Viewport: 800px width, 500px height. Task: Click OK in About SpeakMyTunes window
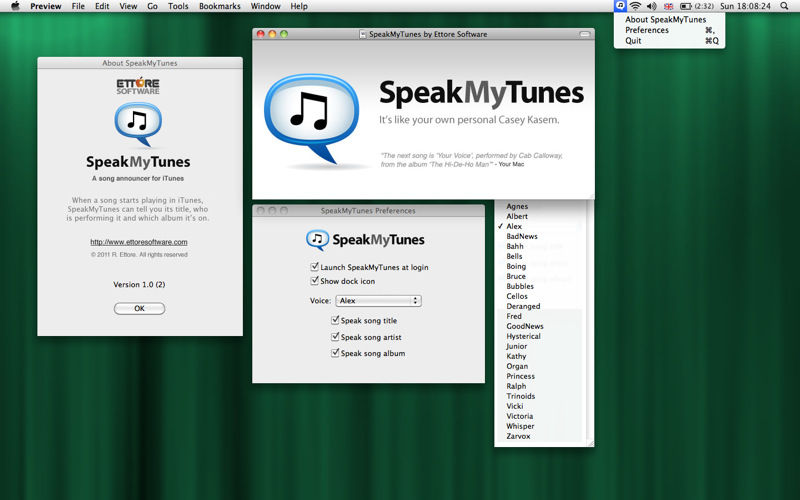[x=139, y=308]
